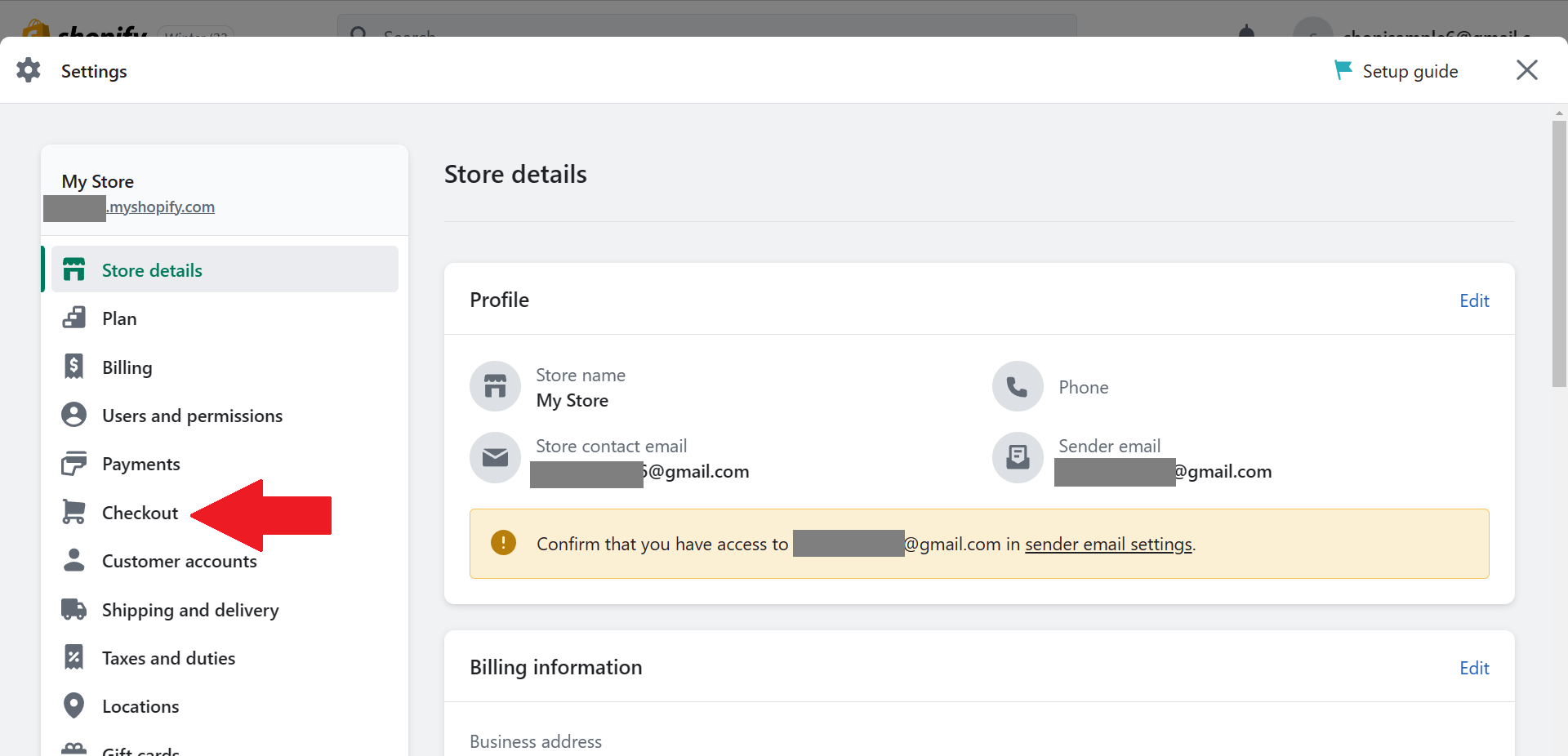Click the Payments card icon
The width and height of the screenshot is (1568, 756).
[x=74, y=463]
